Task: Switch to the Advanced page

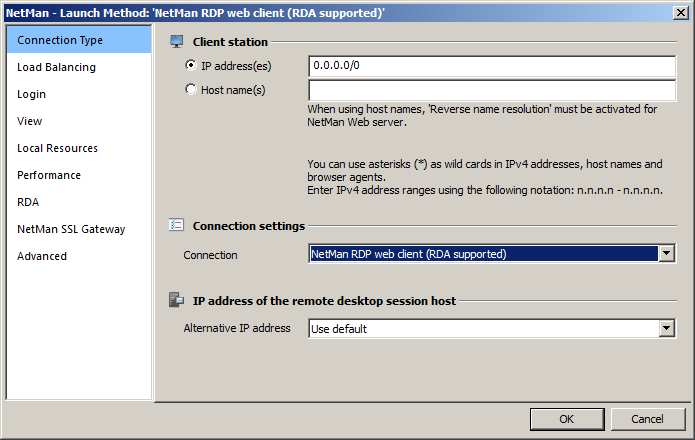Action: tap(42, 256)
